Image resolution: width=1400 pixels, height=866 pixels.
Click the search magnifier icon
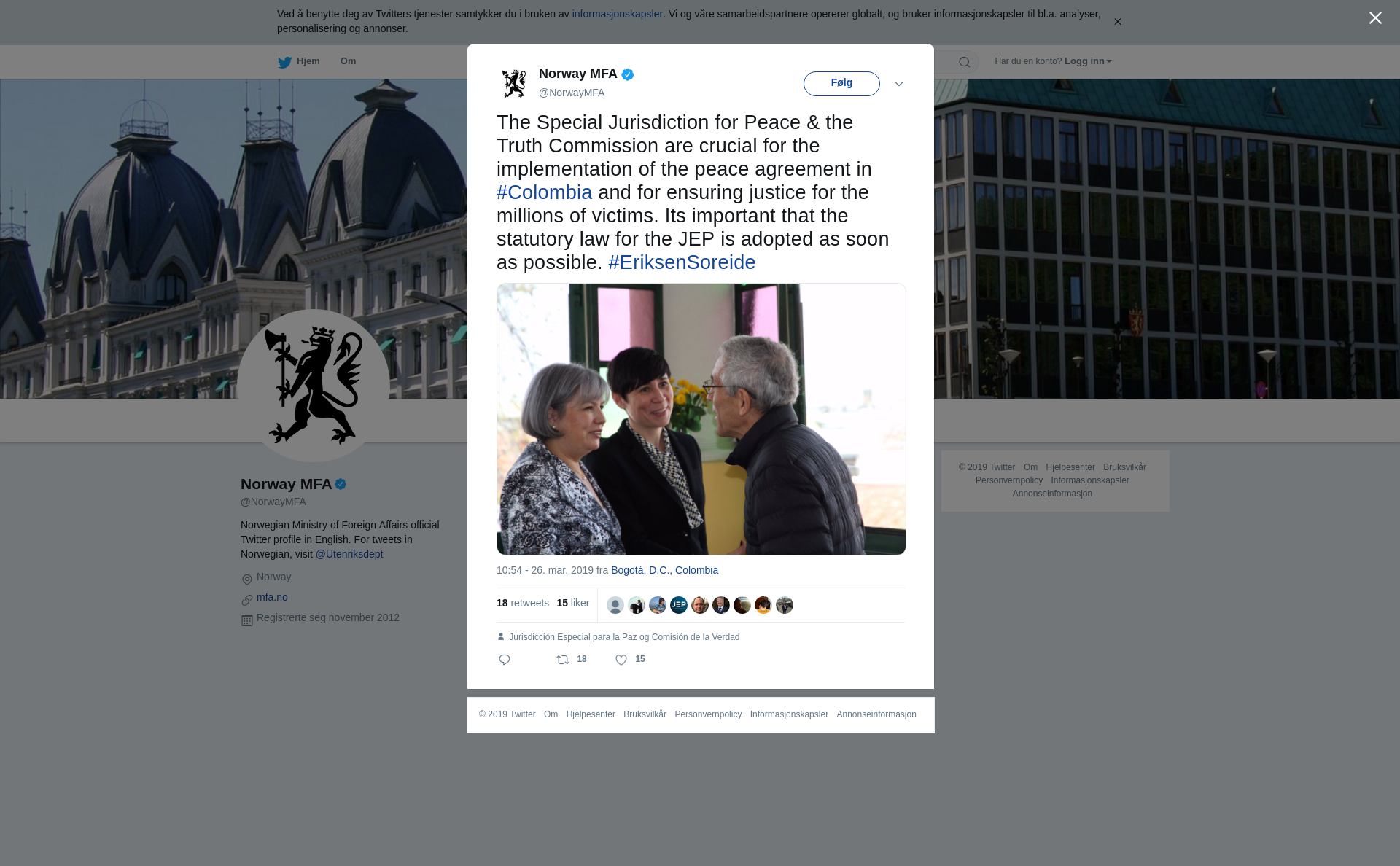coord(964,62)
